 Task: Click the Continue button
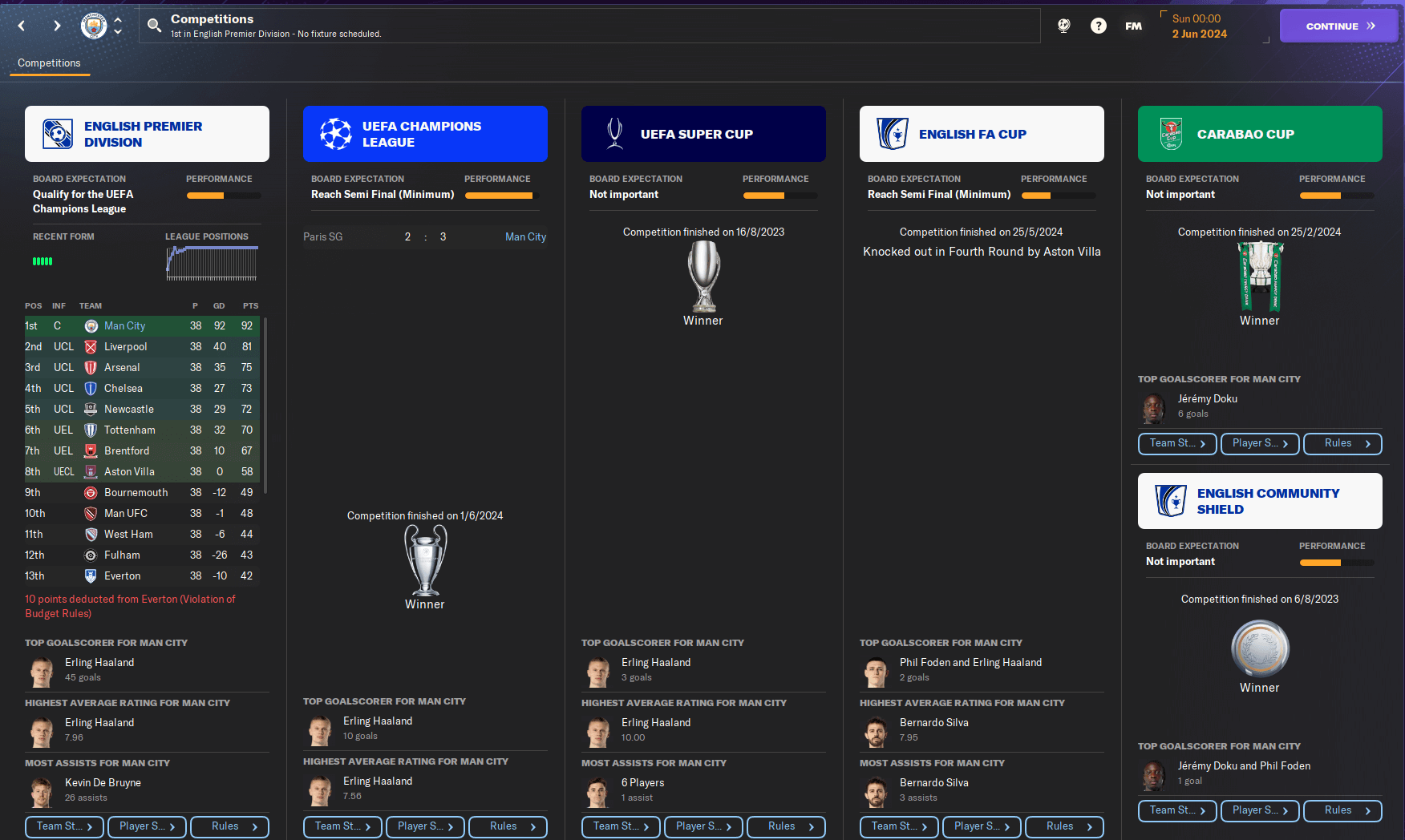[1338, 26]
